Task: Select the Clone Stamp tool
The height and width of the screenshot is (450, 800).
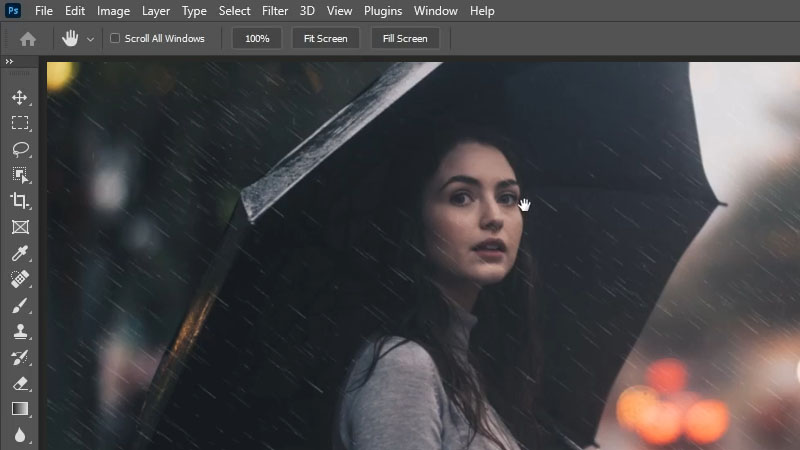Action: (20, 331)
